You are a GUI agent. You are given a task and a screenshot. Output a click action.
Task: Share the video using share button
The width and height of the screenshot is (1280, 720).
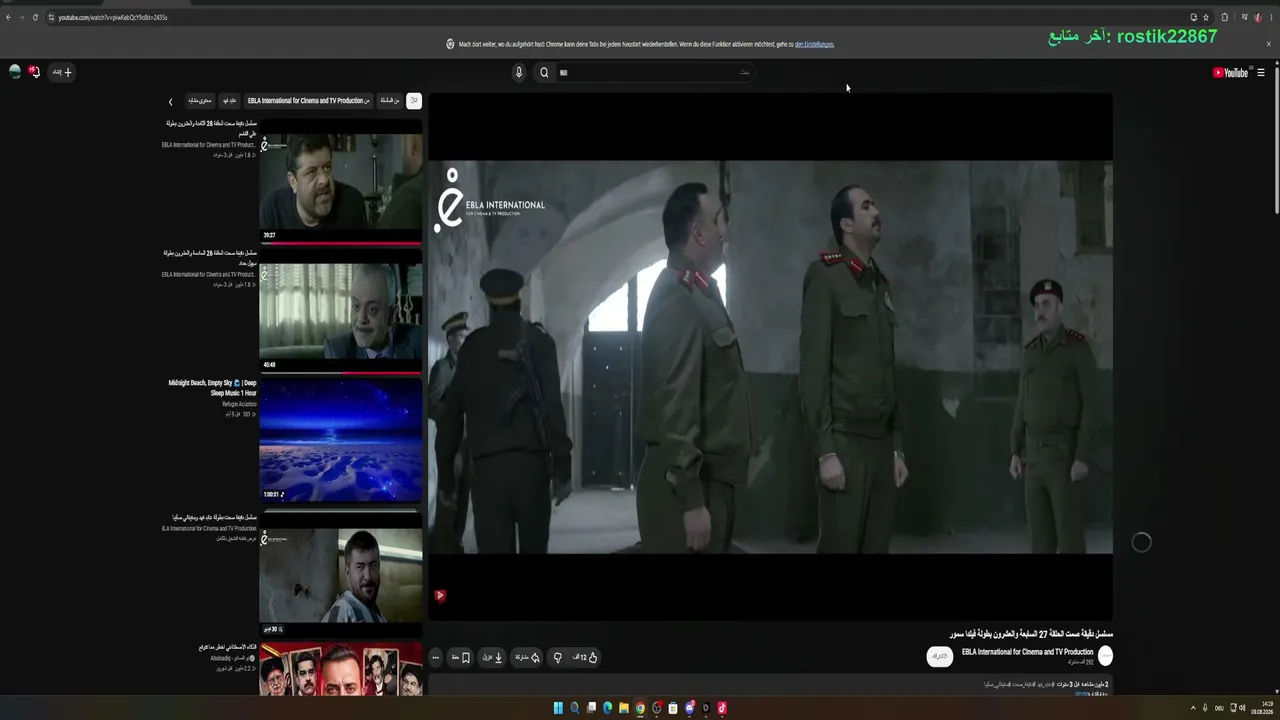(x=527, y=657)
